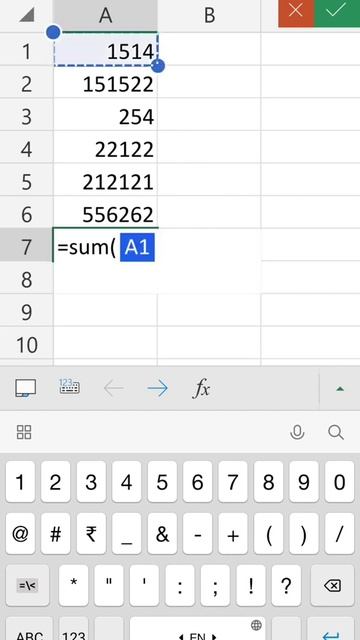Tap the blue right arrow icon
The height and width of the screenshot is (640, 360).
[158, 389]
